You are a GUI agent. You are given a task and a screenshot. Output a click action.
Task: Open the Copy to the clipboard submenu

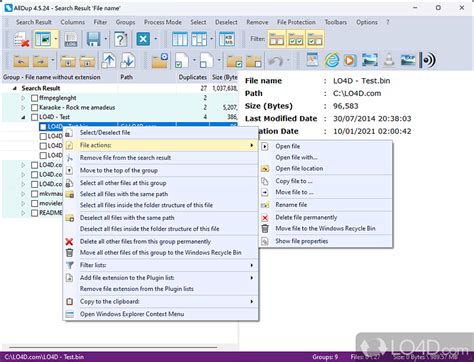[161, 302]
